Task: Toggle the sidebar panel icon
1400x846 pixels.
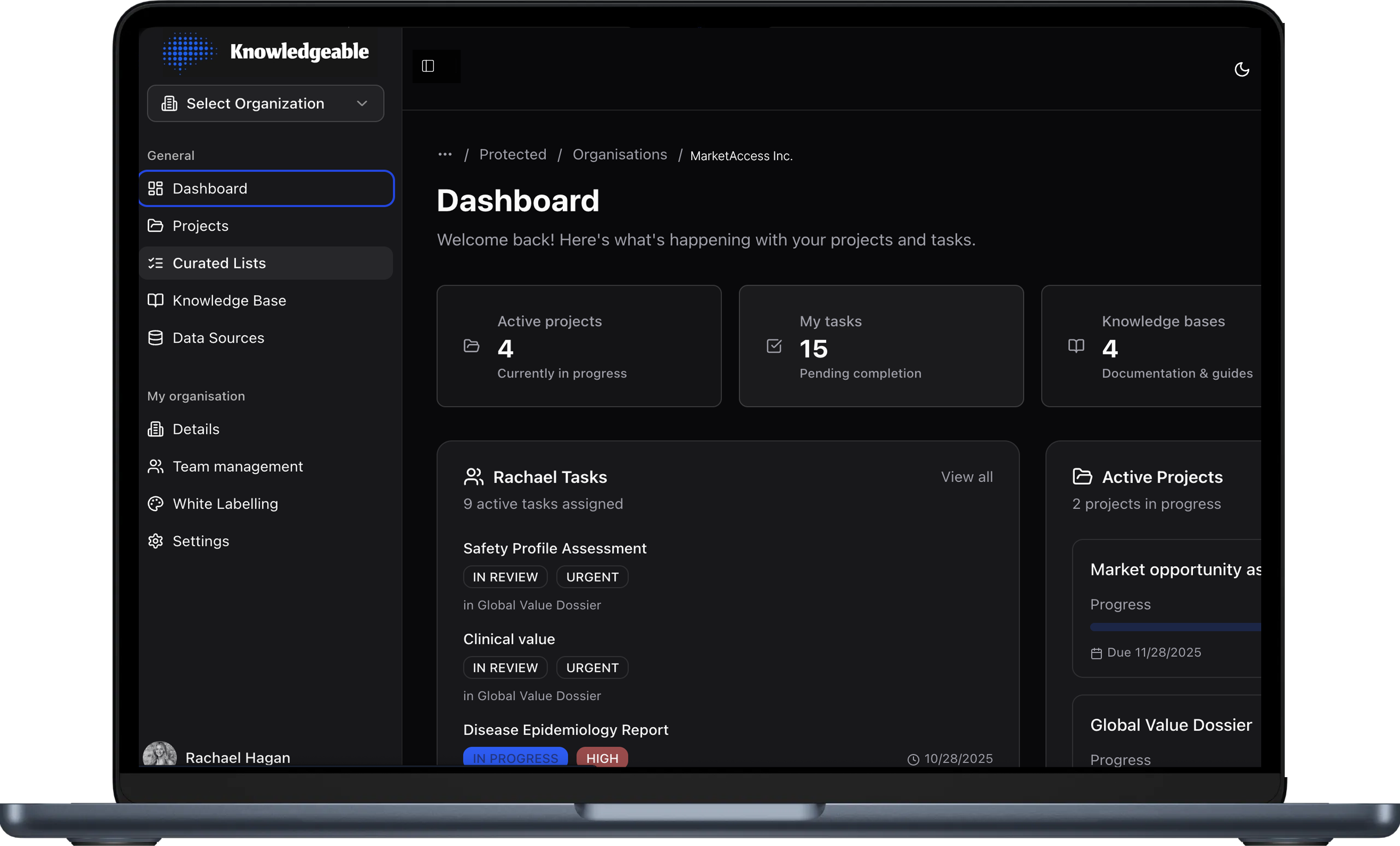Action: pyautogui.click(x=428, y=66)
